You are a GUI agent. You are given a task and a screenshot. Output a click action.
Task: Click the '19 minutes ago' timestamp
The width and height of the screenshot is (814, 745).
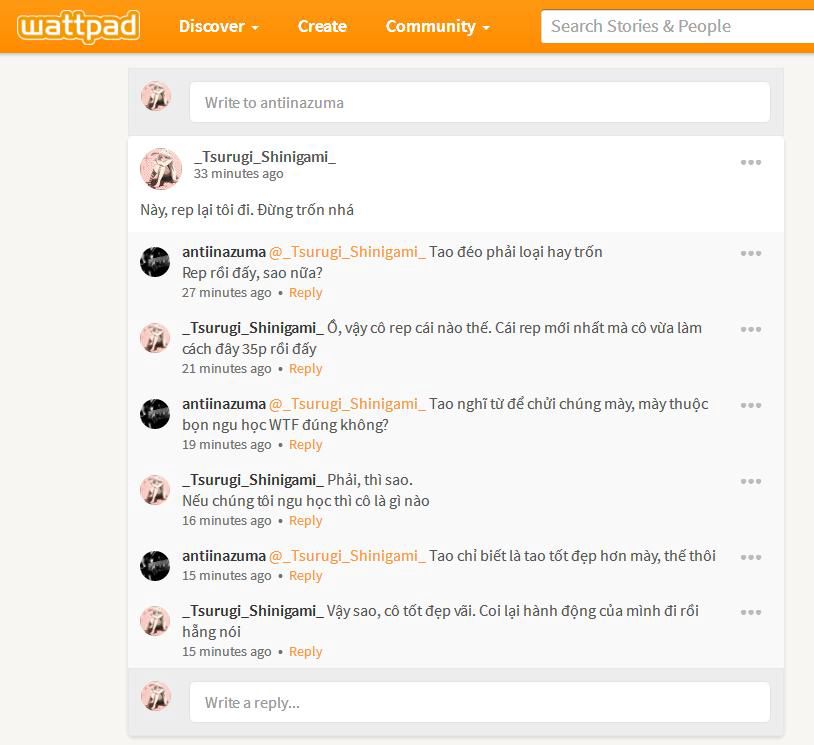pos(226,445)
